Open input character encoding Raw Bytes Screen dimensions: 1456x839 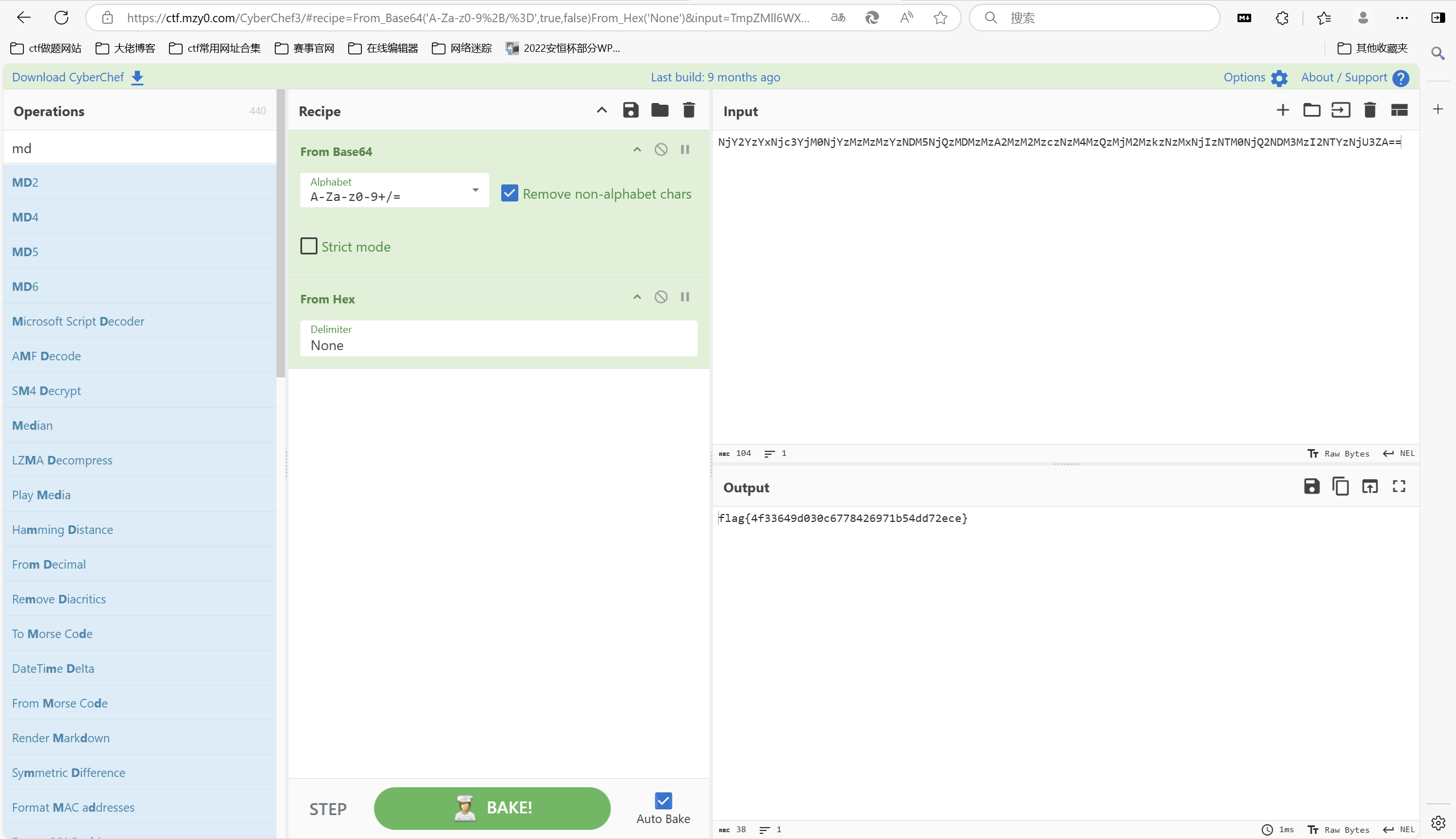(x=1338, y=454)
